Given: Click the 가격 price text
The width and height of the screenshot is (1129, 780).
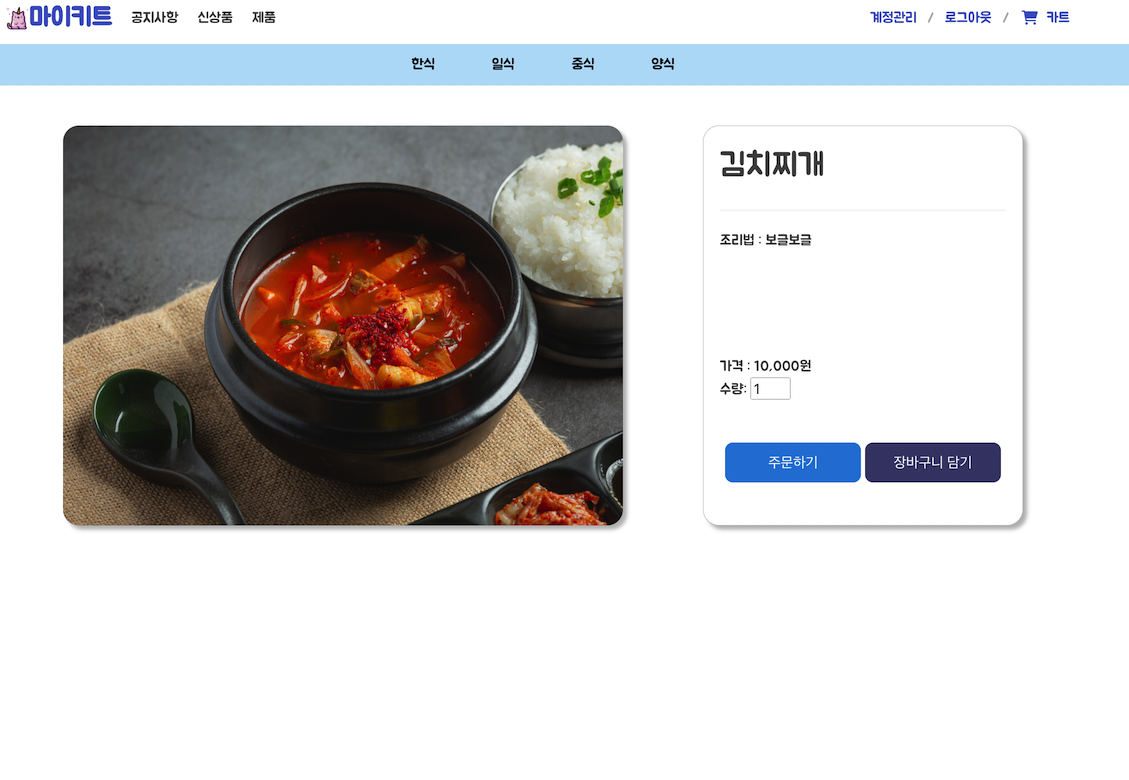Looking at the screenshot, I should [764, 366].
